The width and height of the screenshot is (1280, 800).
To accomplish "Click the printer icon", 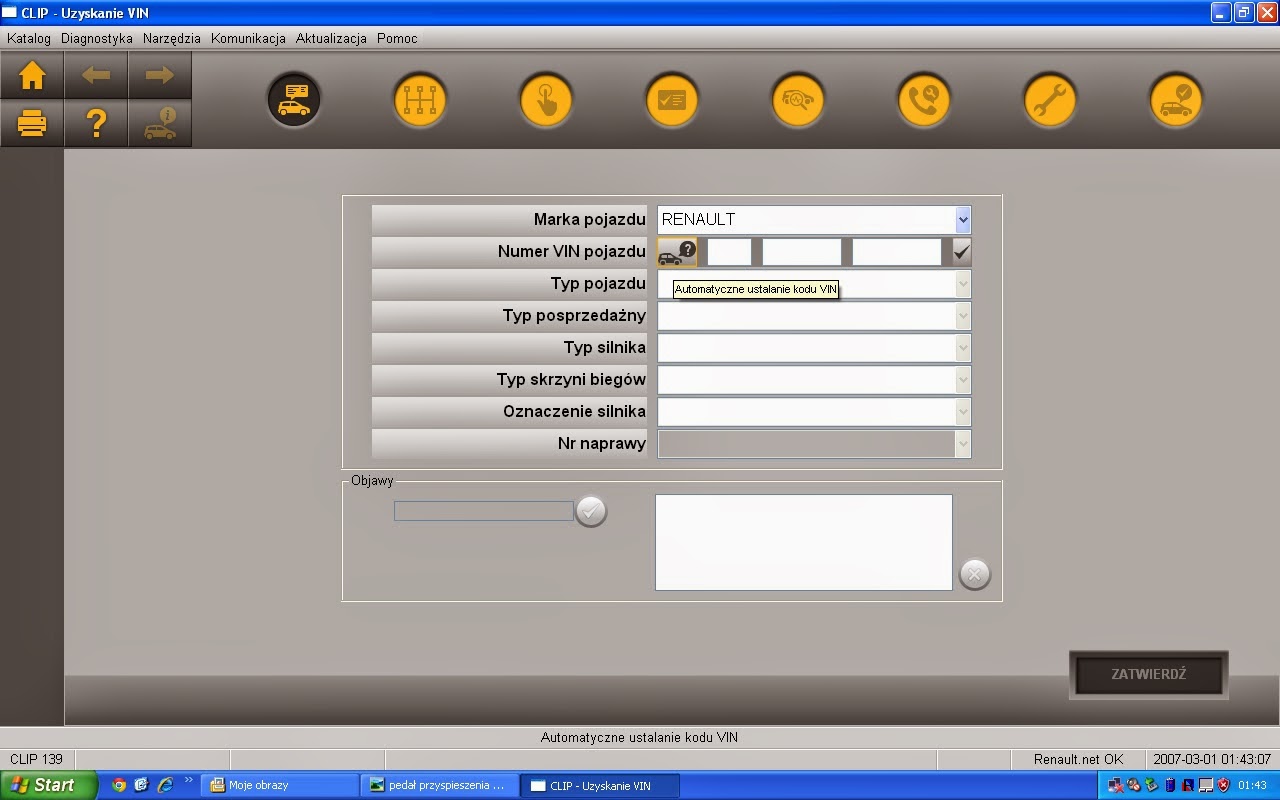I will [x=32, y=124].
